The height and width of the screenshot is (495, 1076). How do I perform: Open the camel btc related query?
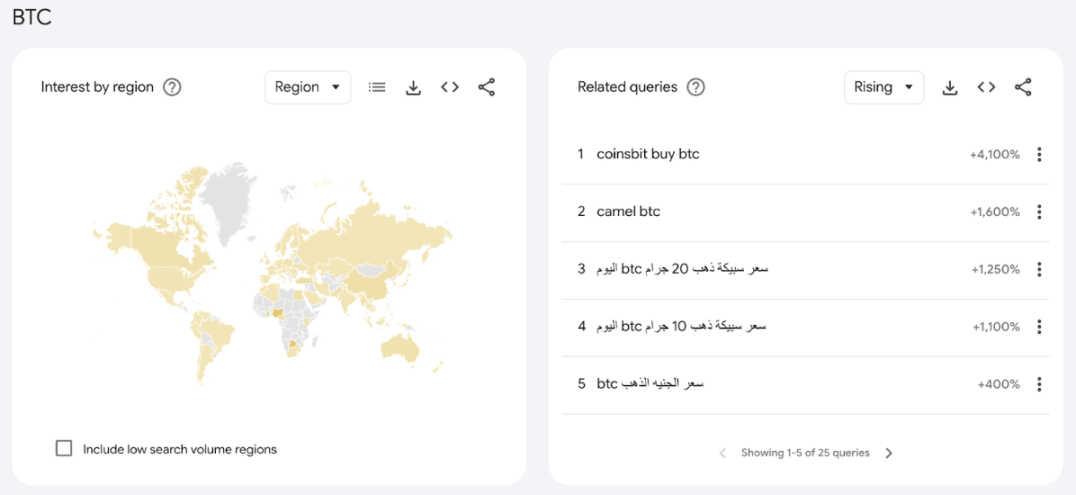tap(628, 212)
